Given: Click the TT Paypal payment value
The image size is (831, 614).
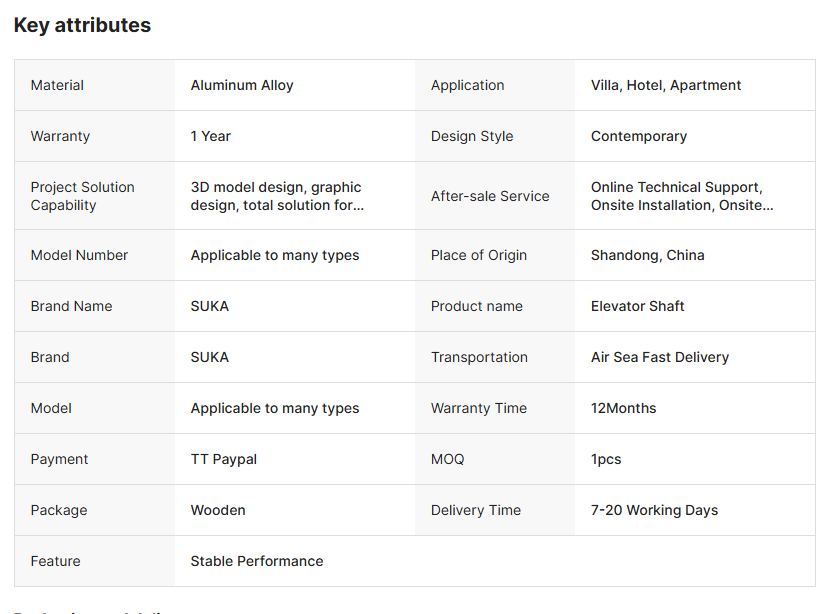Looking at the screenshot, I should tap(224, 459).
